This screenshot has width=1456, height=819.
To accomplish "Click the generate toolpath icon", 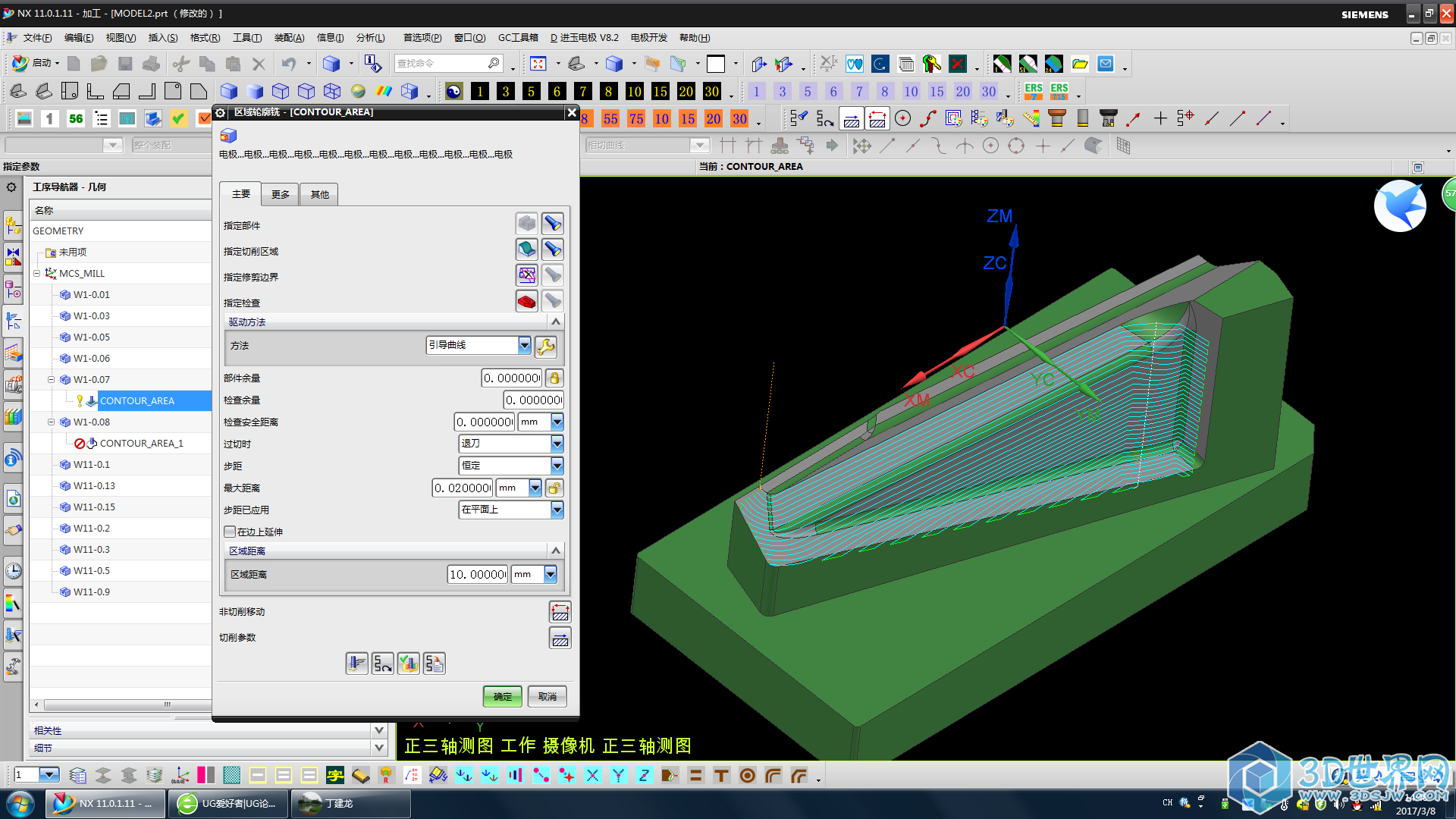I will click(356, 664).
